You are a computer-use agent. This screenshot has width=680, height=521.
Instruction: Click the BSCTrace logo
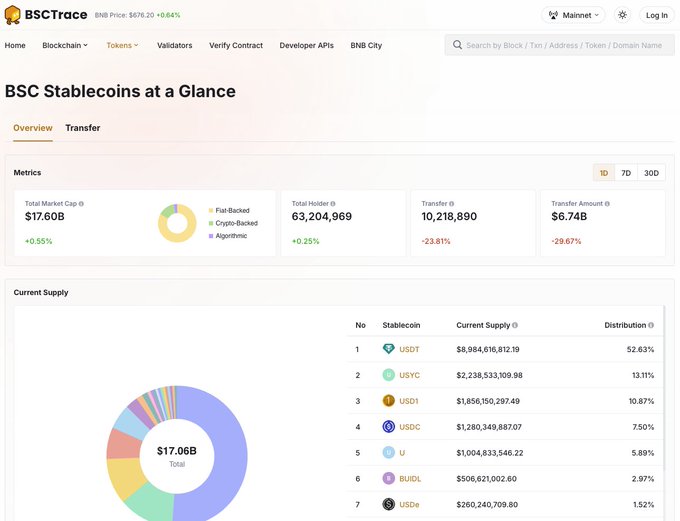46,15
